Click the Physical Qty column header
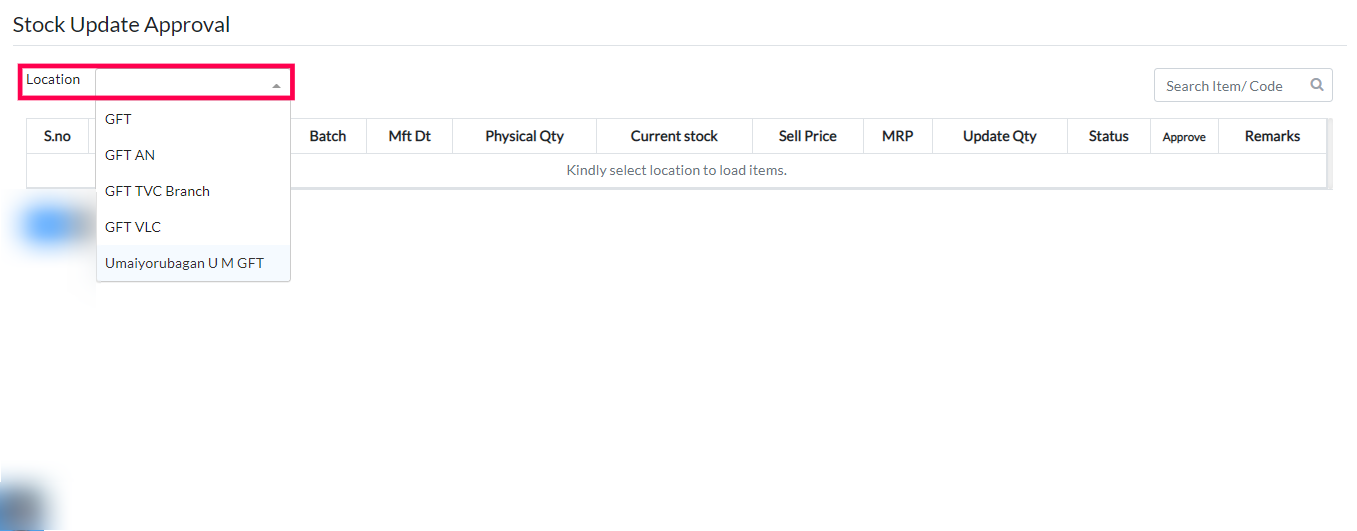This screenshot has width=1357, height=531. click(524, 136)
